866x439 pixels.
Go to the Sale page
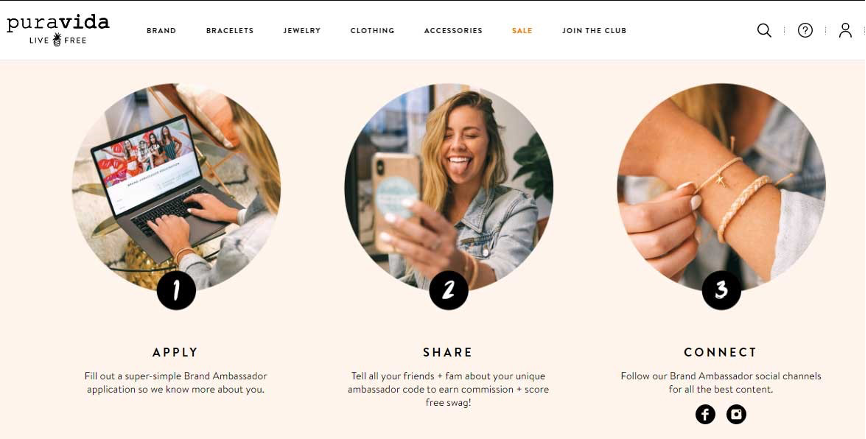522,30
